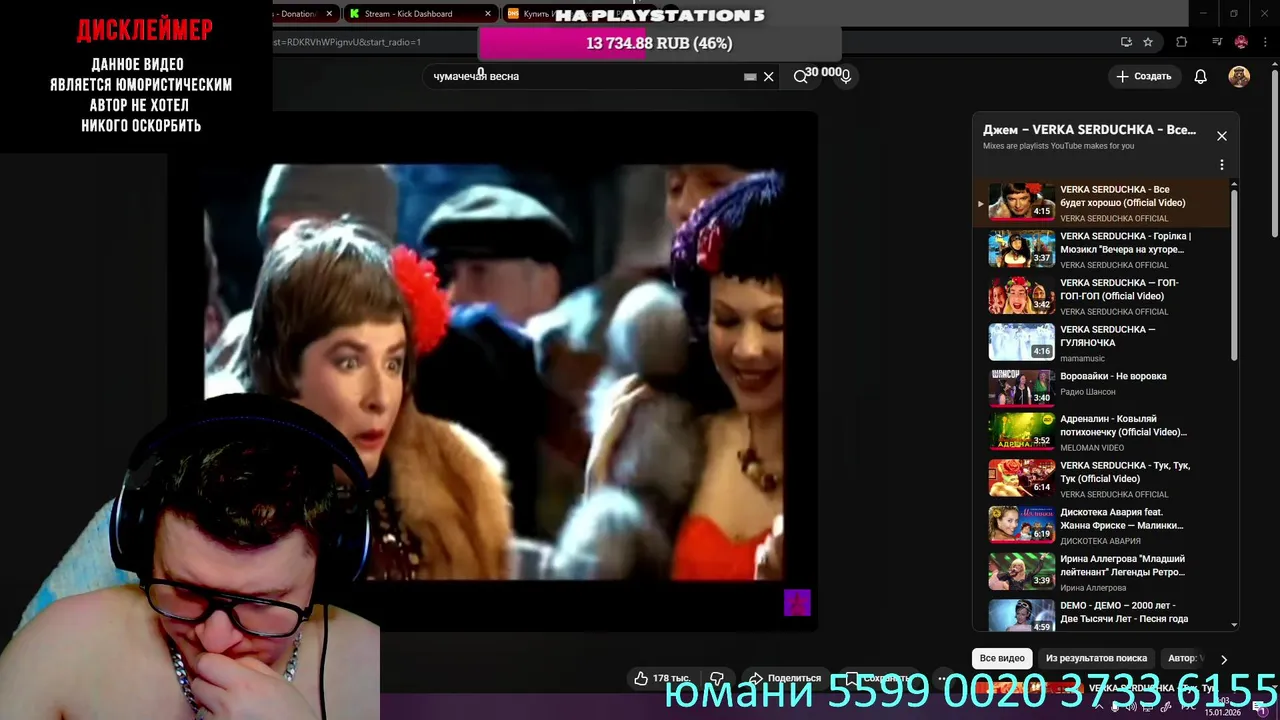Image resolution: width=1280 pixels, height=720 pixels.
Task: Click channel name Ирина Аллегрова
Action: 1093,588
